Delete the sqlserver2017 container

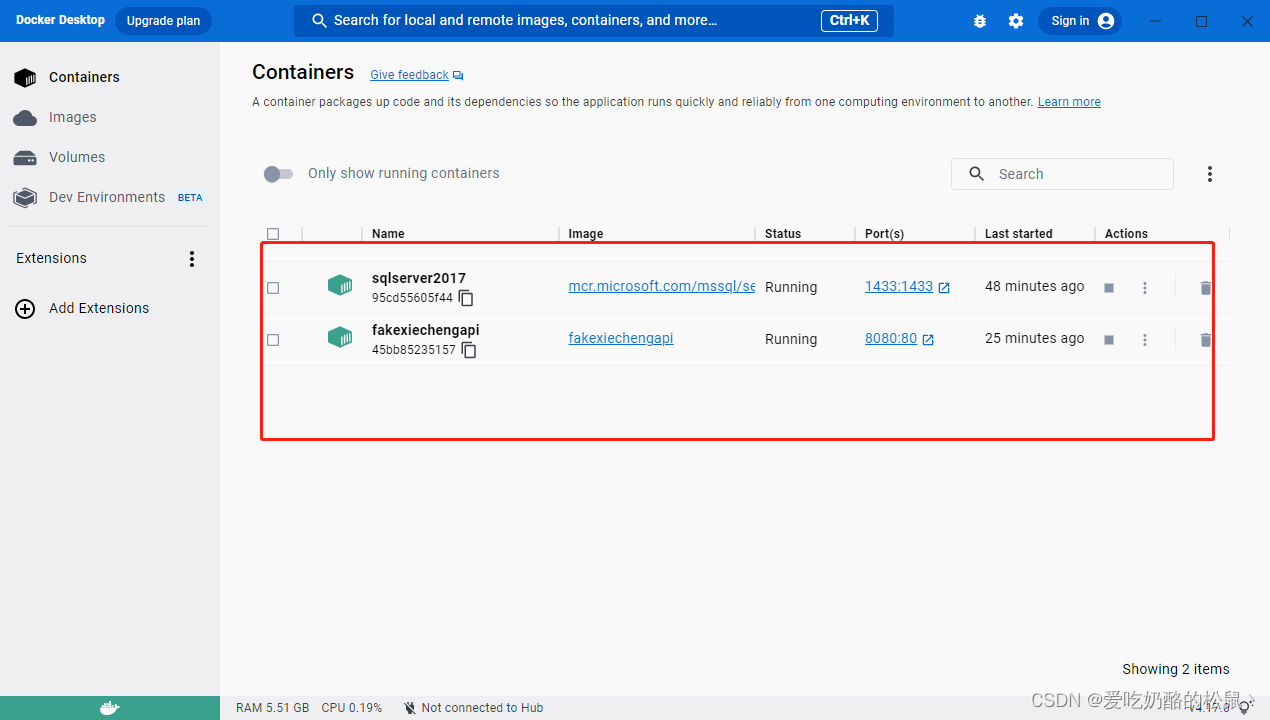pos(1205,288)
